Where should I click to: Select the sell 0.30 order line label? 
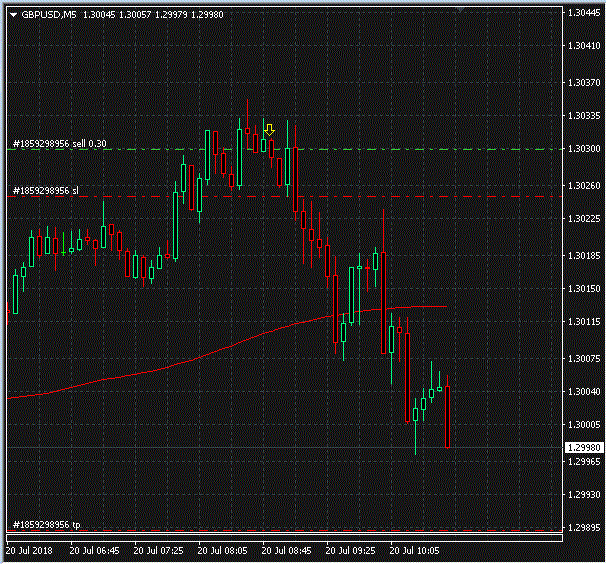[60, 144]
